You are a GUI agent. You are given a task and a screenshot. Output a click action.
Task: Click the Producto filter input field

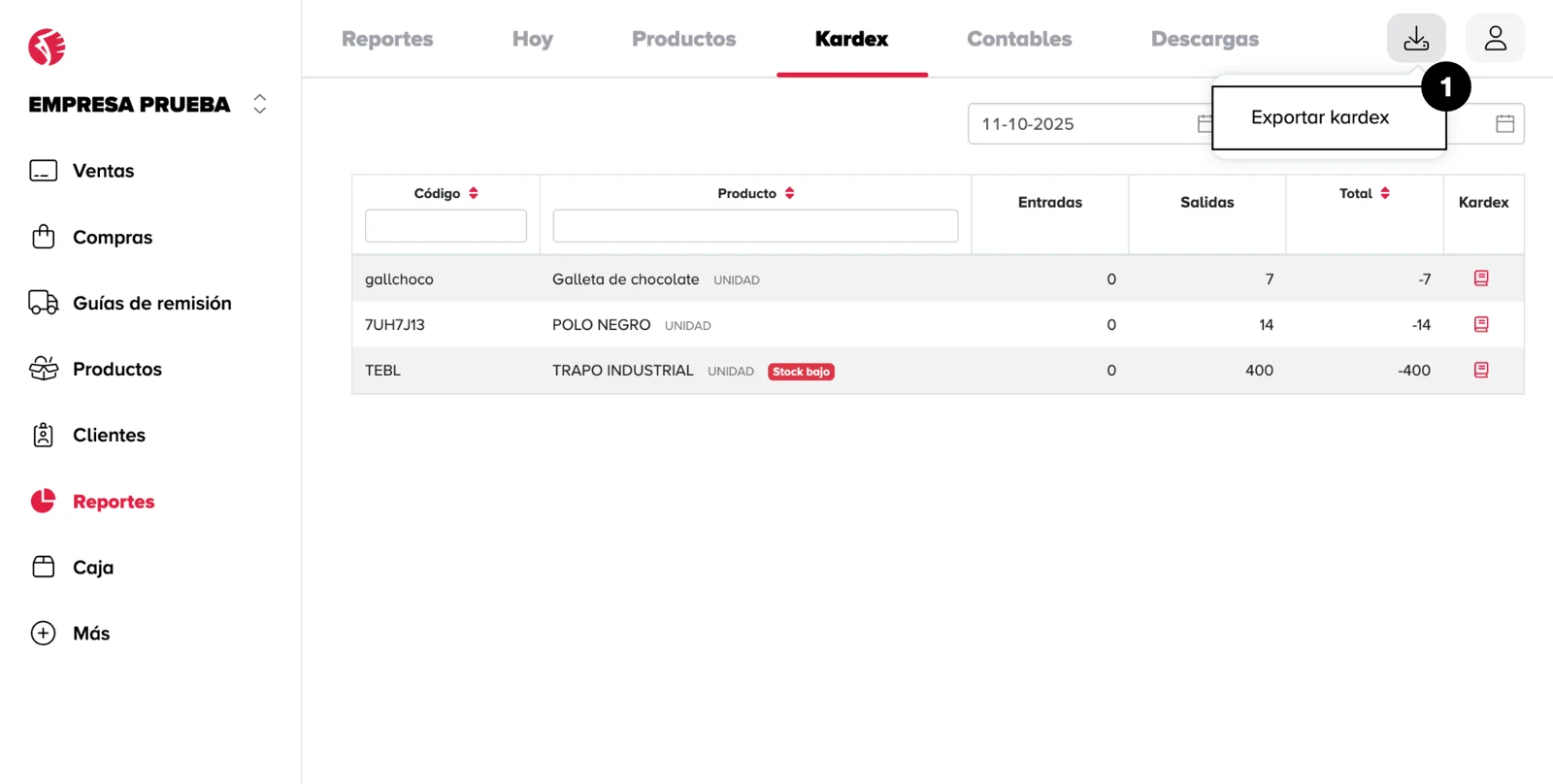click(755, 226)
